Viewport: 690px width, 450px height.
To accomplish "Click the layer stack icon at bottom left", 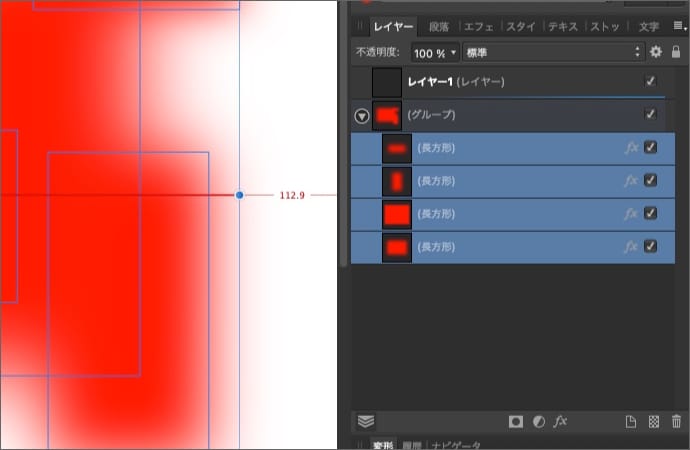I will [366, 422].
